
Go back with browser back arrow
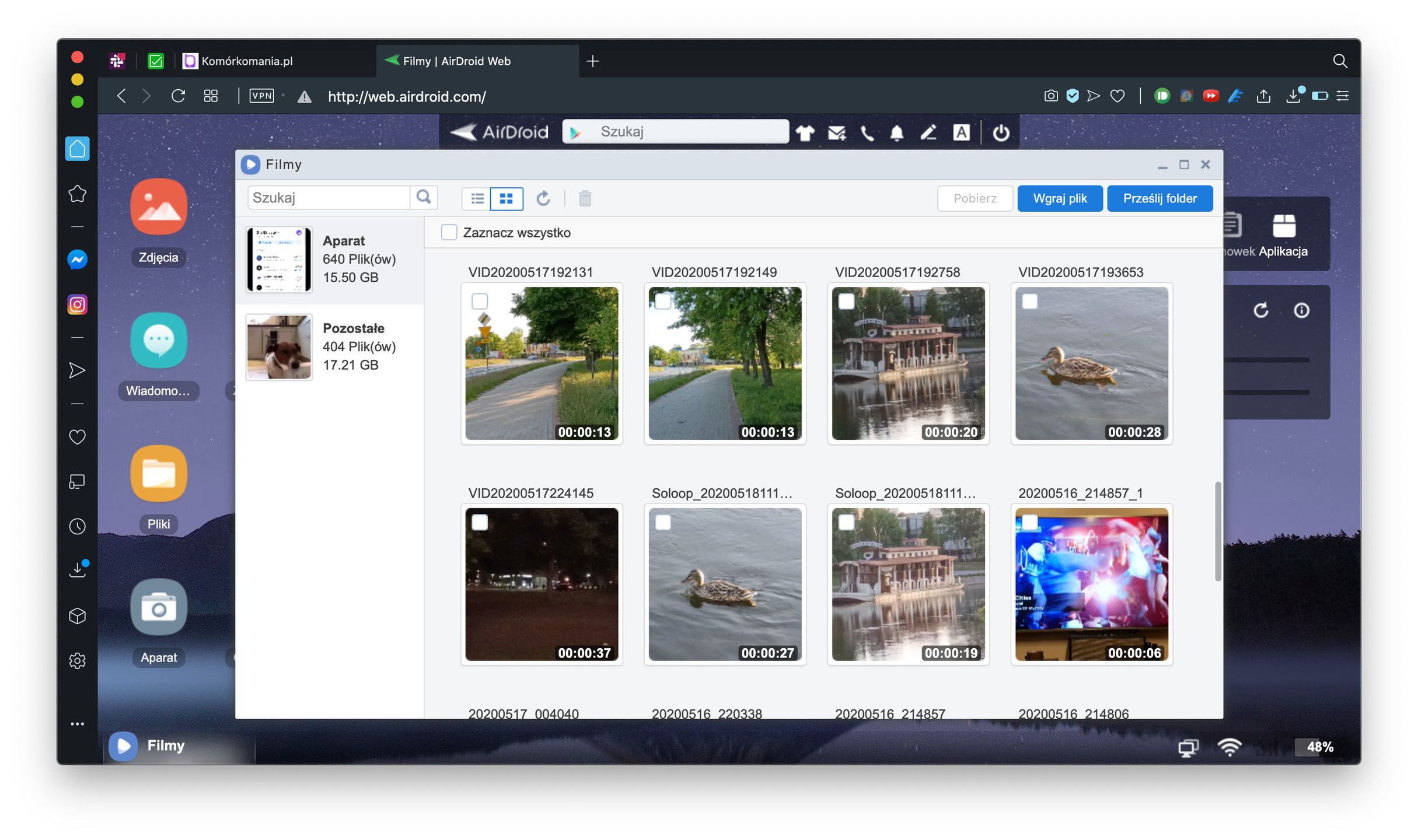click(x=121, y=96)
